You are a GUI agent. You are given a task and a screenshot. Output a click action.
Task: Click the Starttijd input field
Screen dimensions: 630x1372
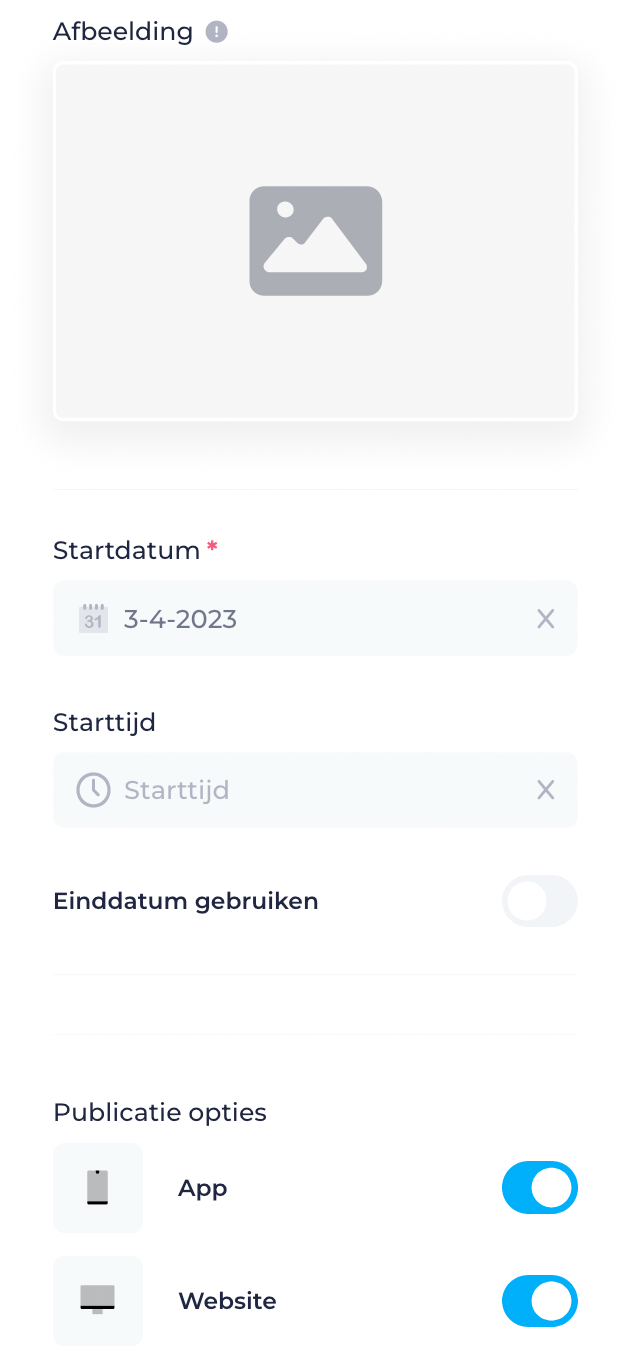pos(300,790)
